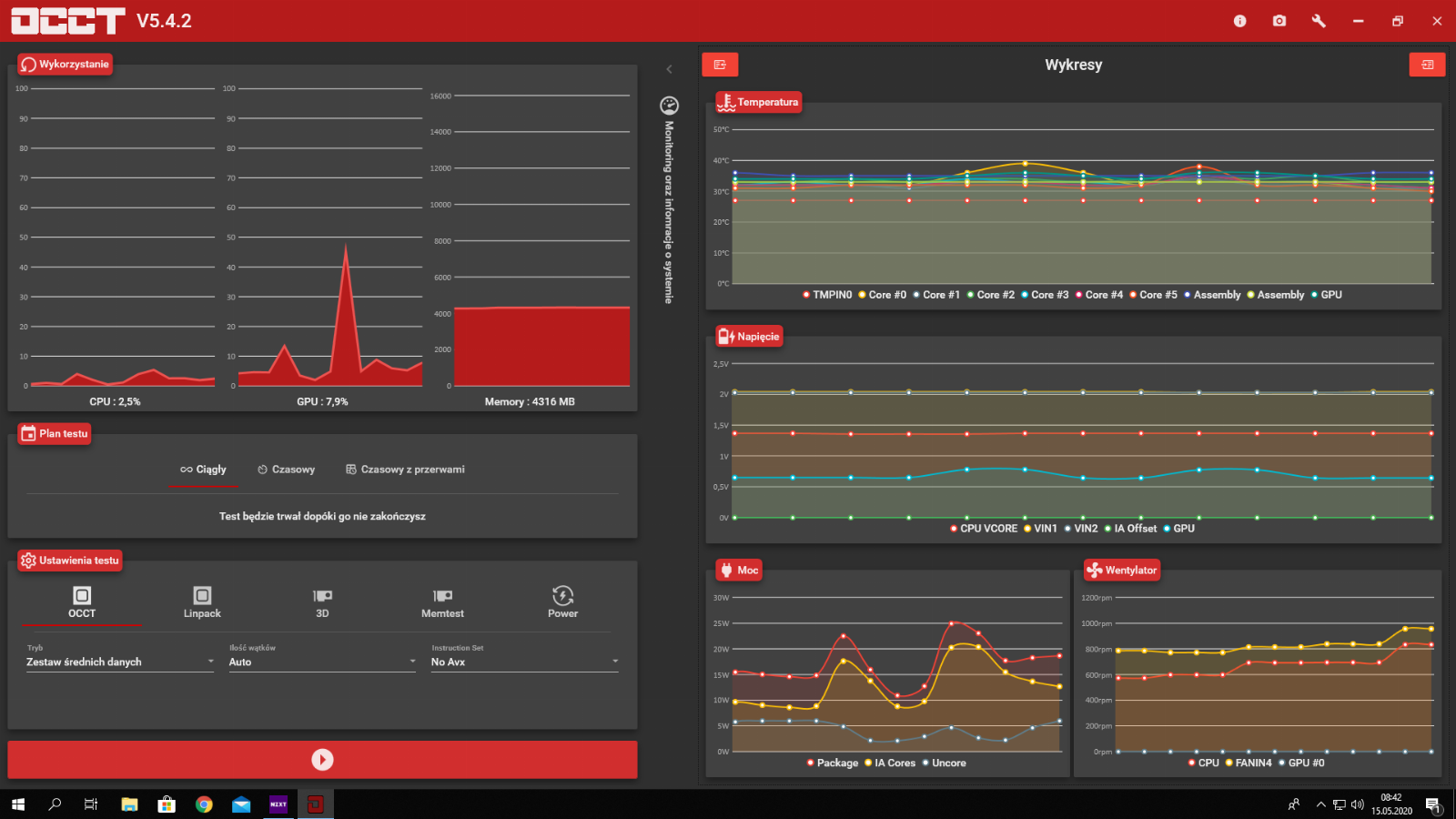The width and height of the screenshot is (1456, 819).
Task: Select the Czasowy z przerwami tab
Action: click(x=405, y=470)
